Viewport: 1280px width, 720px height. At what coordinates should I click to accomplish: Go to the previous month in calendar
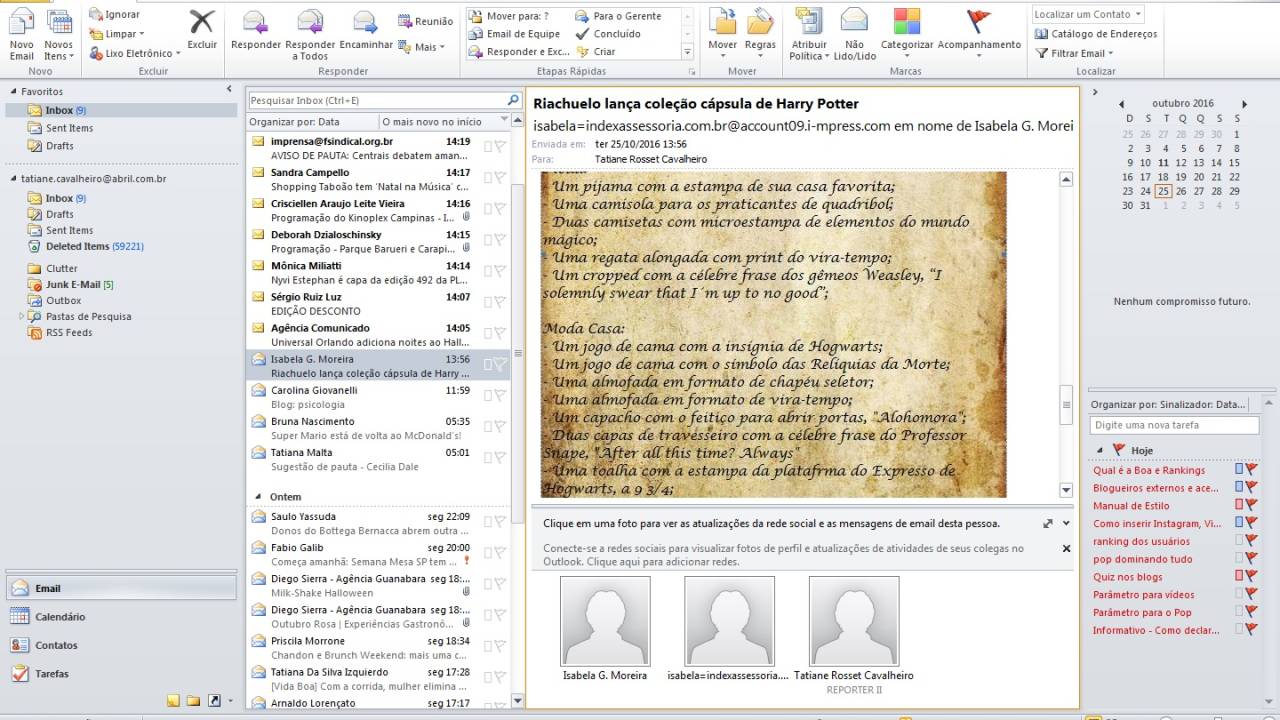coord(1121,104)
